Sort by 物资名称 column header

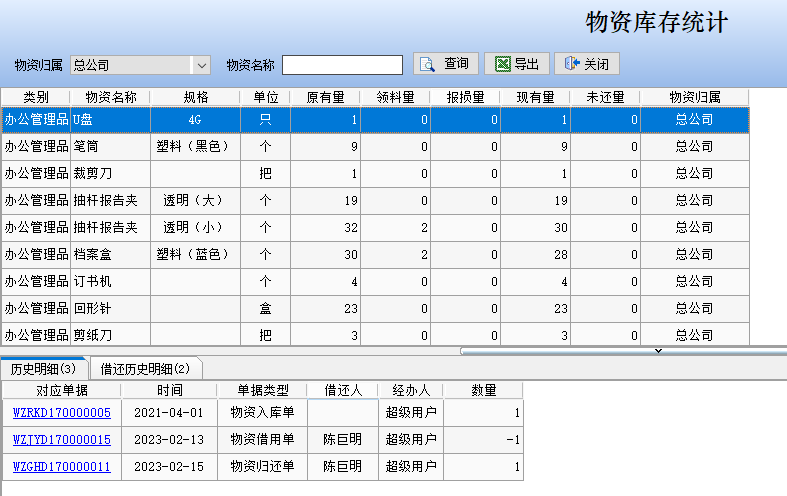pos(110,97)
